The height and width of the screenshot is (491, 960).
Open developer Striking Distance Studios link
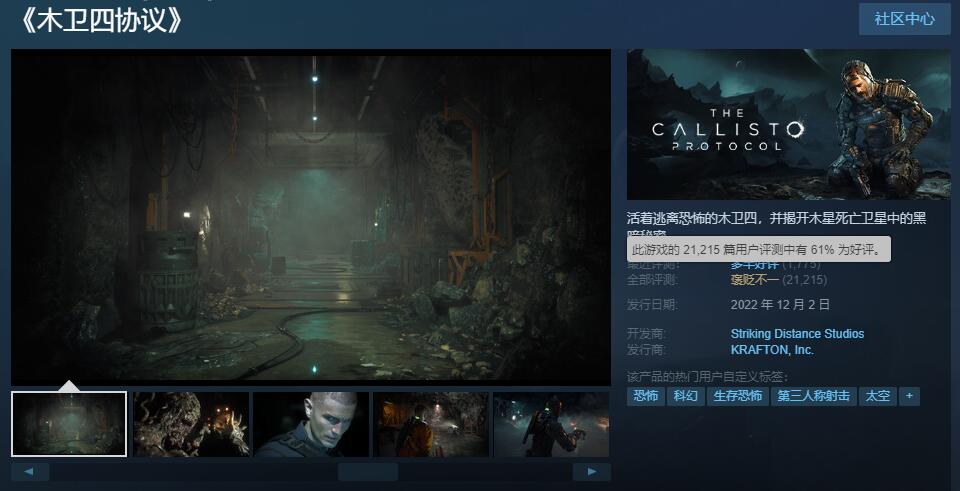(x=797, y=334)
